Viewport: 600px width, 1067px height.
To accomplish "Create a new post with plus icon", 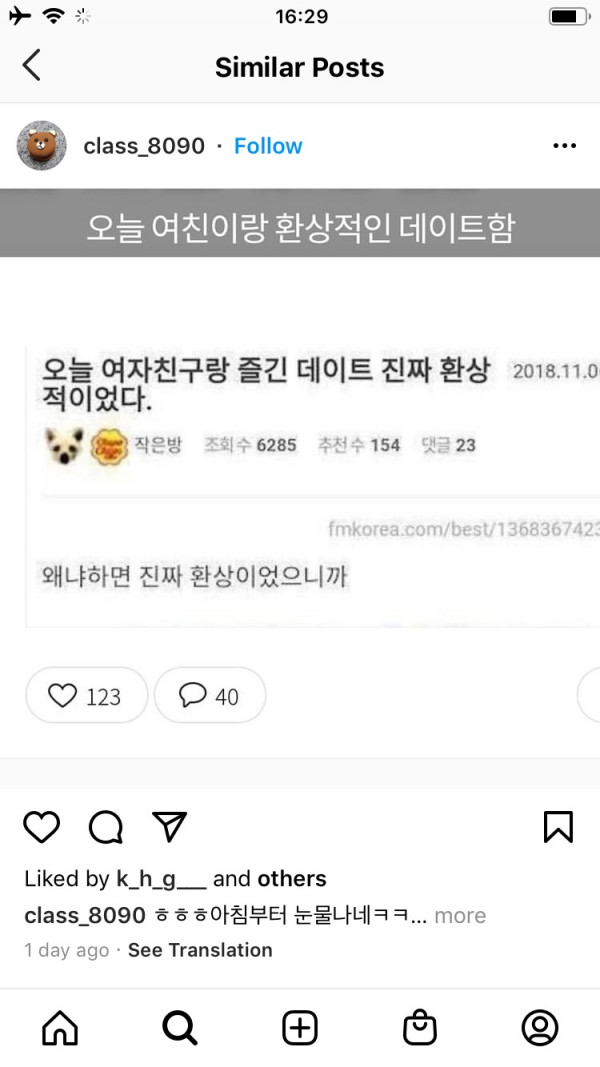I will (300, 1028).
